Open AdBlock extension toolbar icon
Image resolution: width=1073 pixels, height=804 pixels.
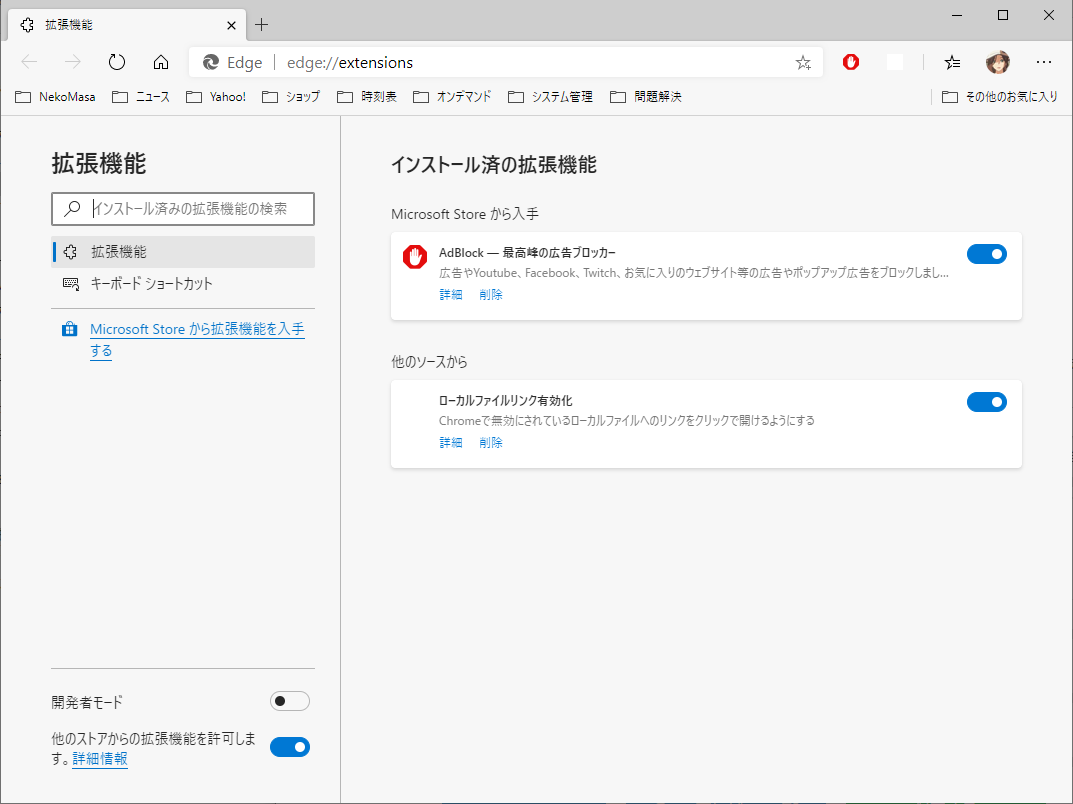pyautogui.click(x=851, y=62)
